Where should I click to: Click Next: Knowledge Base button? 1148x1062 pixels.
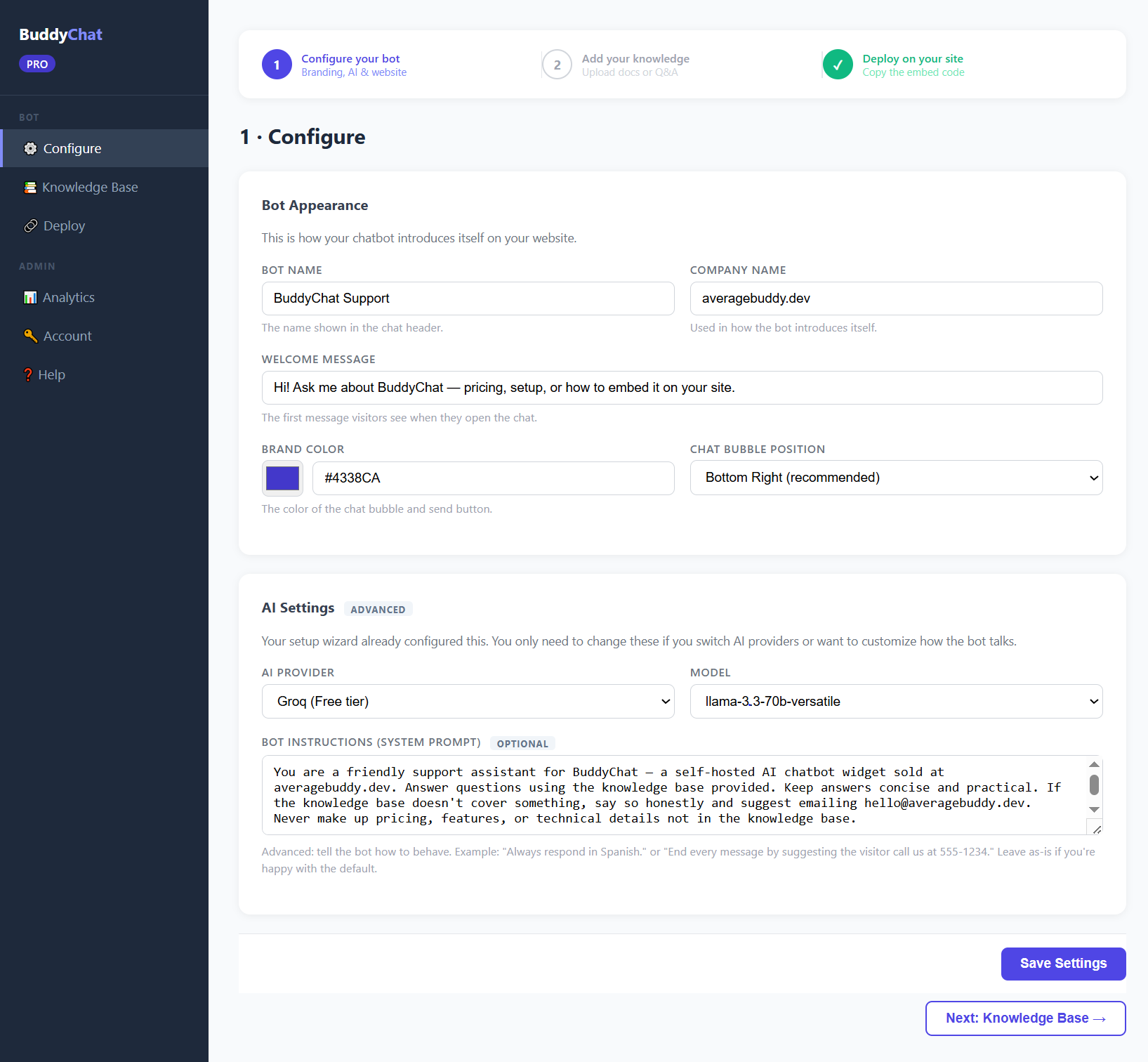click(1025, 1018)
